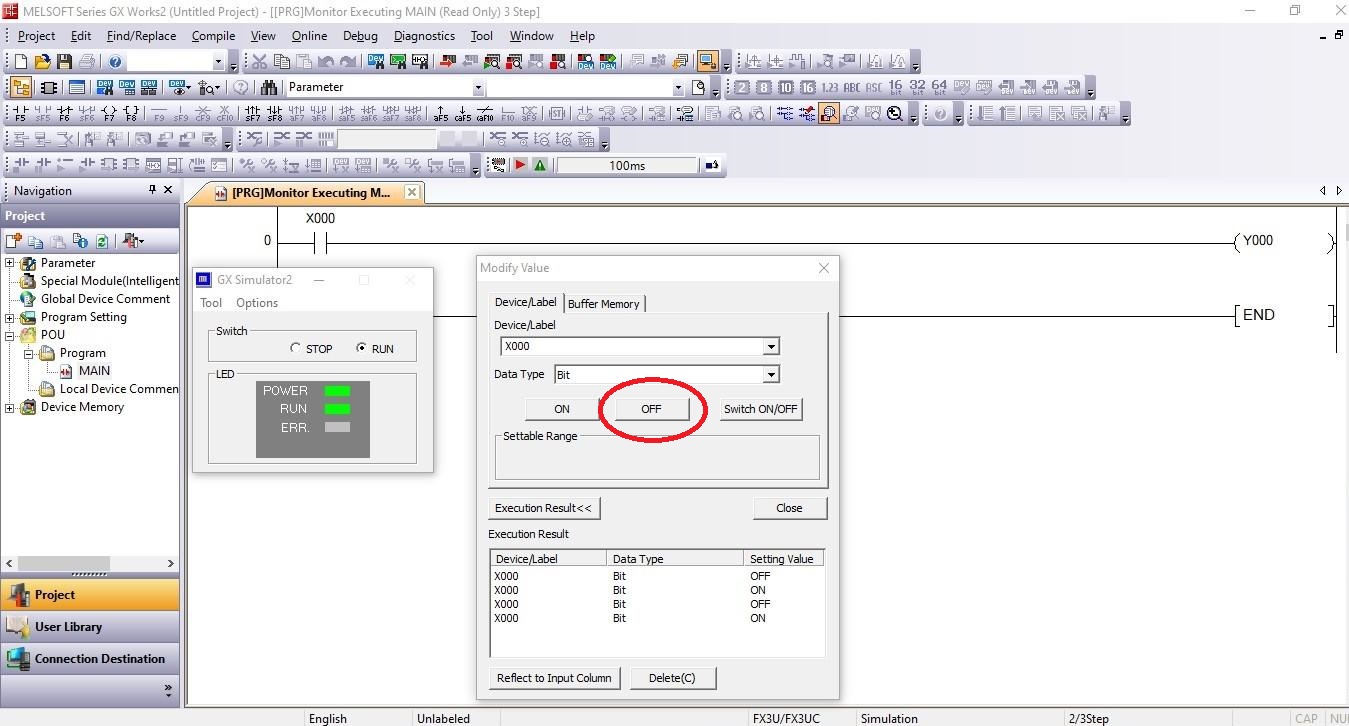Click the binoculars Find icon
This screenshot has height=726, width=1349.
[x=269, y=88]
